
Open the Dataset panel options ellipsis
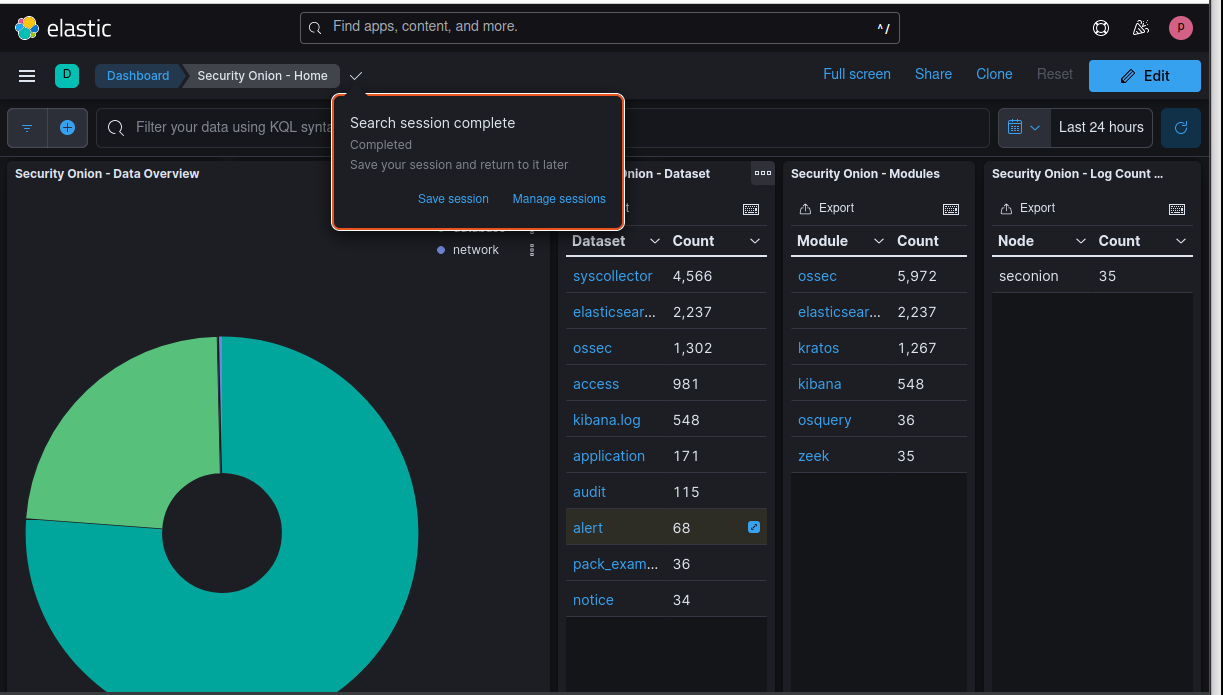tap(763, 173)
